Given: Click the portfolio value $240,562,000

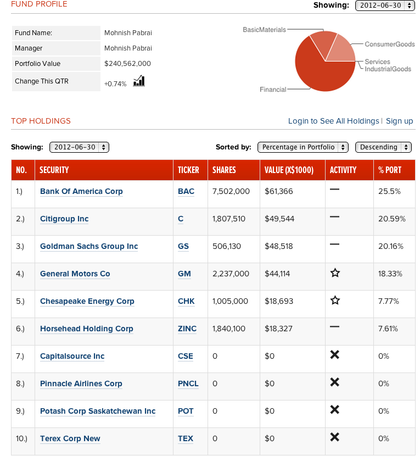Looking at the screenshot, I should click(128, 64).
